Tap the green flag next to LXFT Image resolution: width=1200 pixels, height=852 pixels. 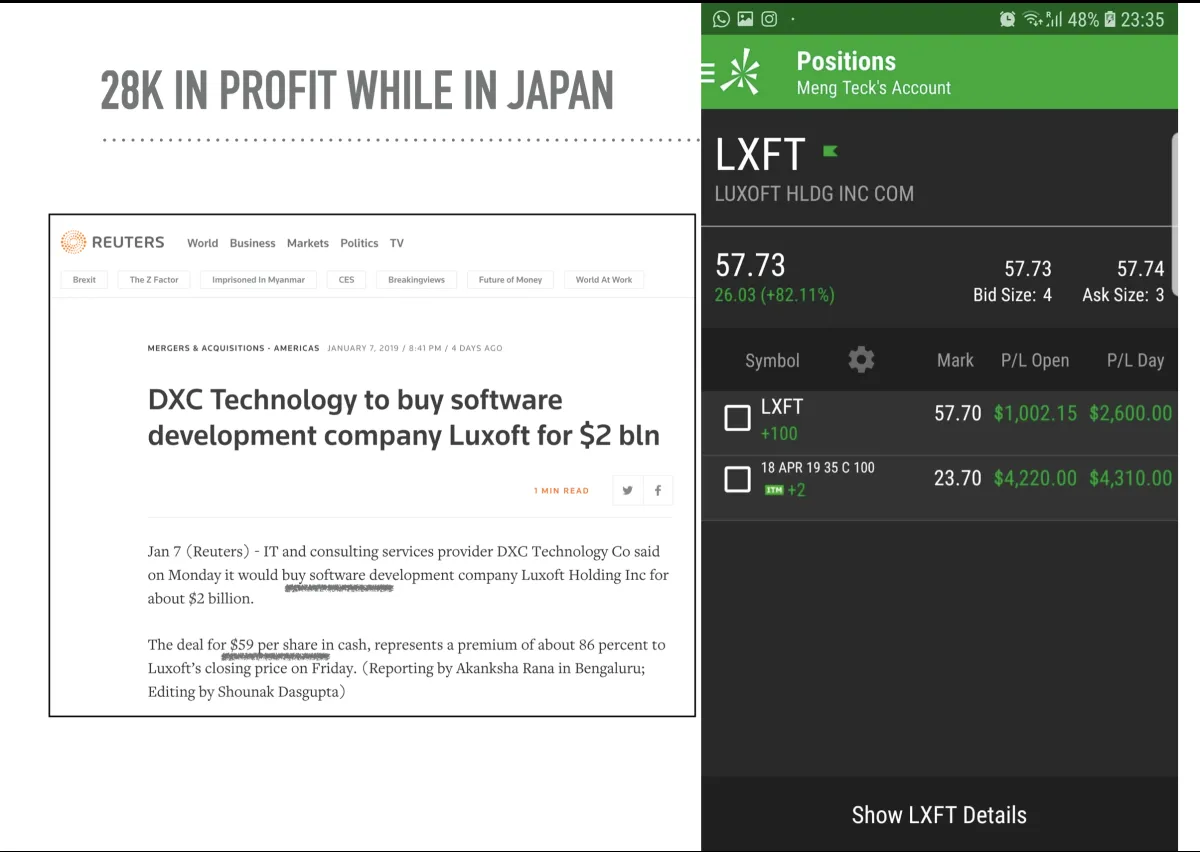pos(830,151)
